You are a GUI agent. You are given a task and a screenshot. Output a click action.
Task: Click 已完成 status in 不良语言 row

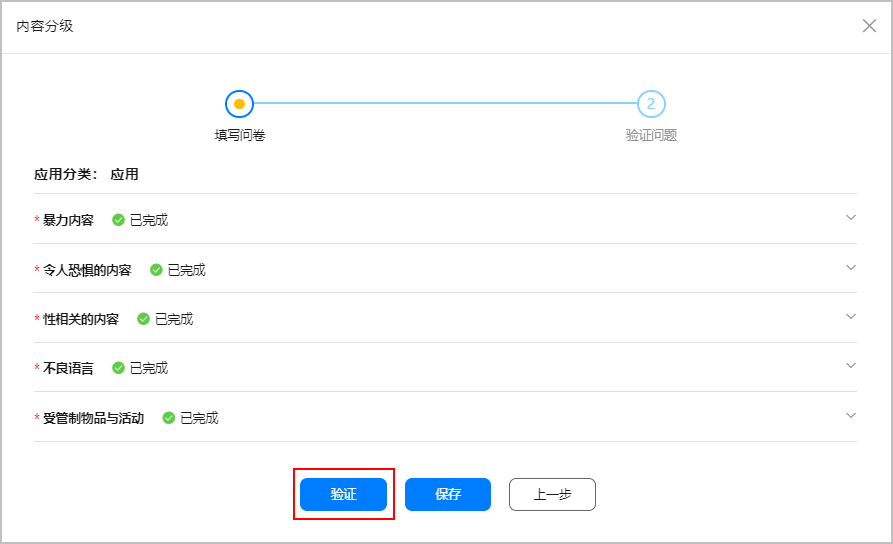[149, 368]
